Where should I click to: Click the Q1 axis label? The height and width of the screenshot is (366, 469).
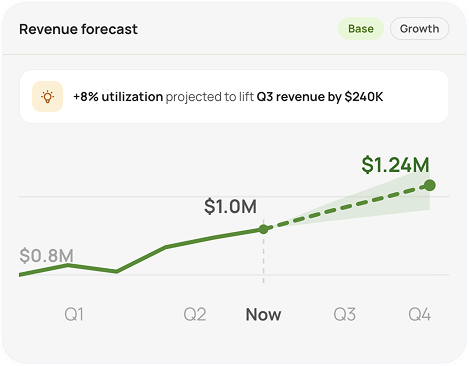pos(74,314)
